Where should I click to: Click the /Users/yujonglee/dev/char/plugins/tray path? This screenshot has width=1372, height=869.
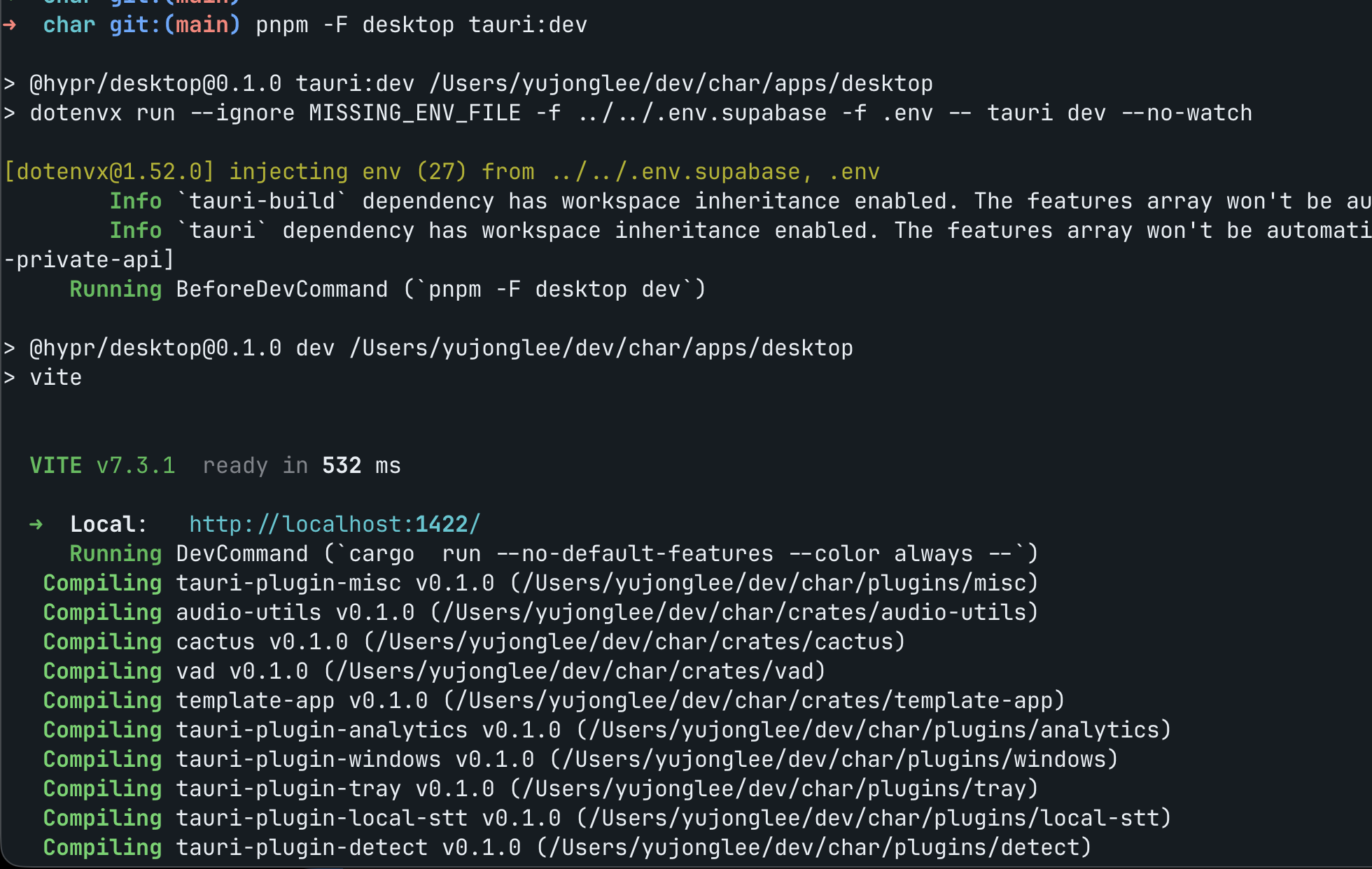click(x=773, y=789)
